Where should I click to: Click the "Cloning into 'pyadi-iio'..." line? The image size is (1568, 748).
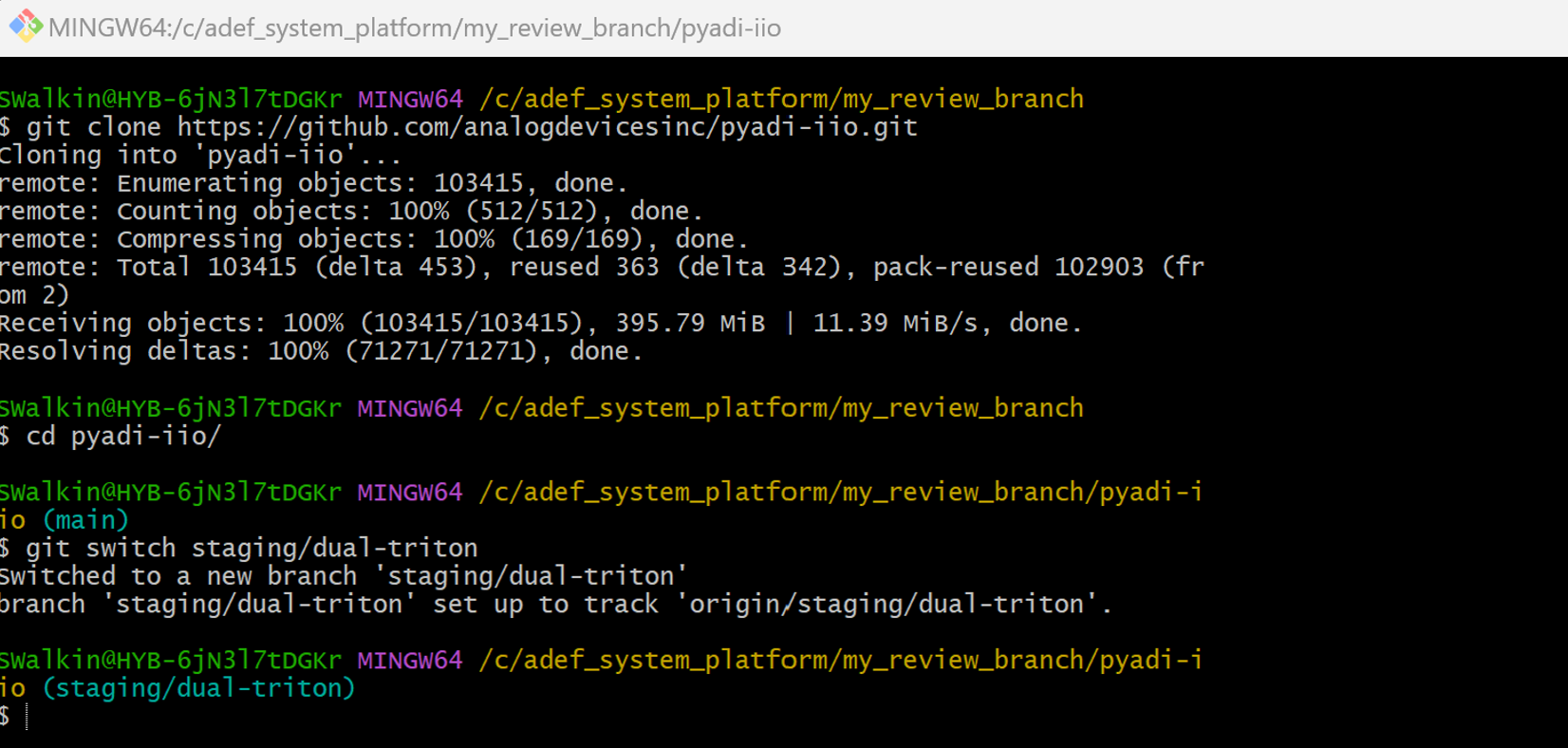pyautogui.click(x=199, y=156)
